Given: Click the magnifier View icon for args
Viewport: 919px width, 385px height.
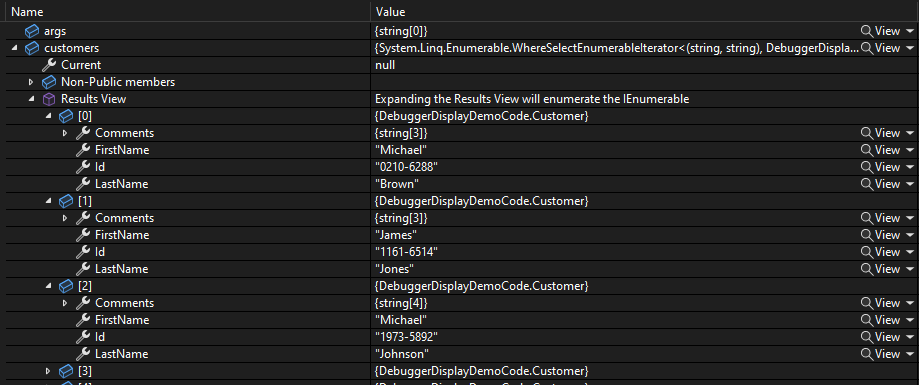Looking at the screenshot, I should [866, 31].
